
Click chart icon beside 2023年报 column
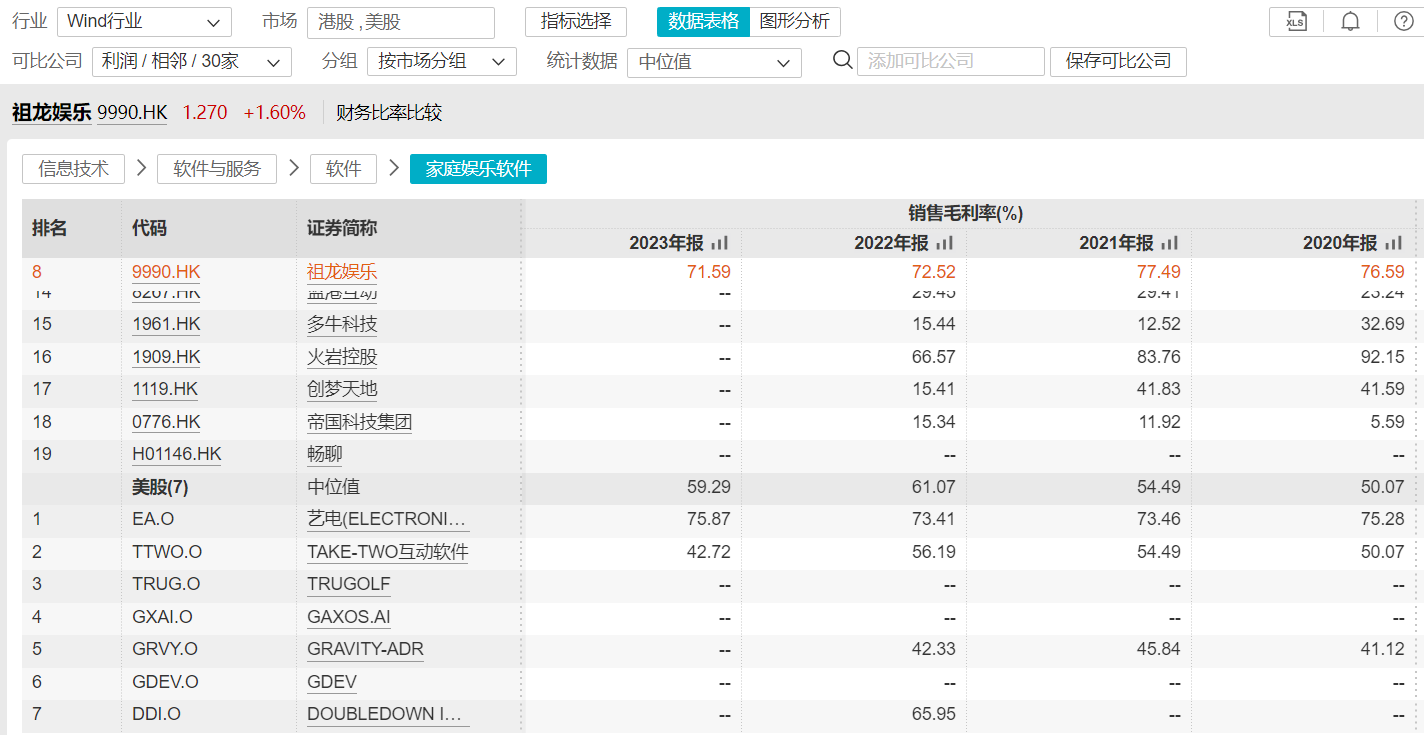click(720, 243)
